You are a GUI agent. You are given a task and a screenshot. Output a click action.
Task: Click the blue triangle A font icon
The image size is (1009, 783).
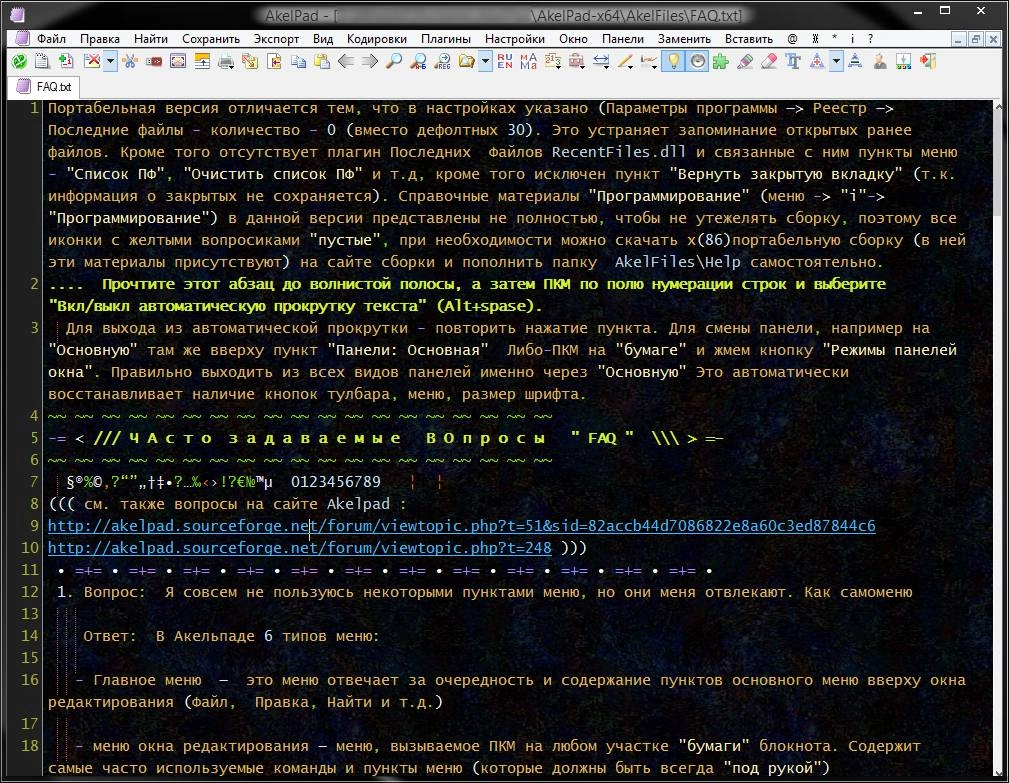pyautogui.click(x=855, y=61)
